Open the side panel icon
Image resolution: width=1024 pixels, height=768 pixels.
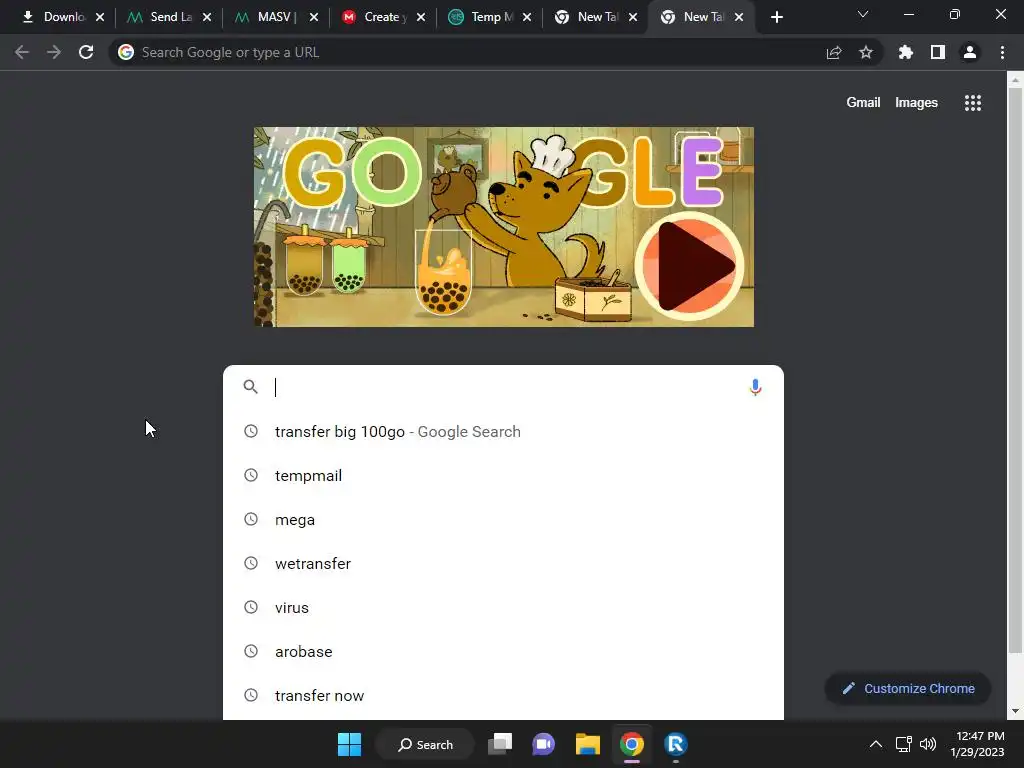point(938,52)
